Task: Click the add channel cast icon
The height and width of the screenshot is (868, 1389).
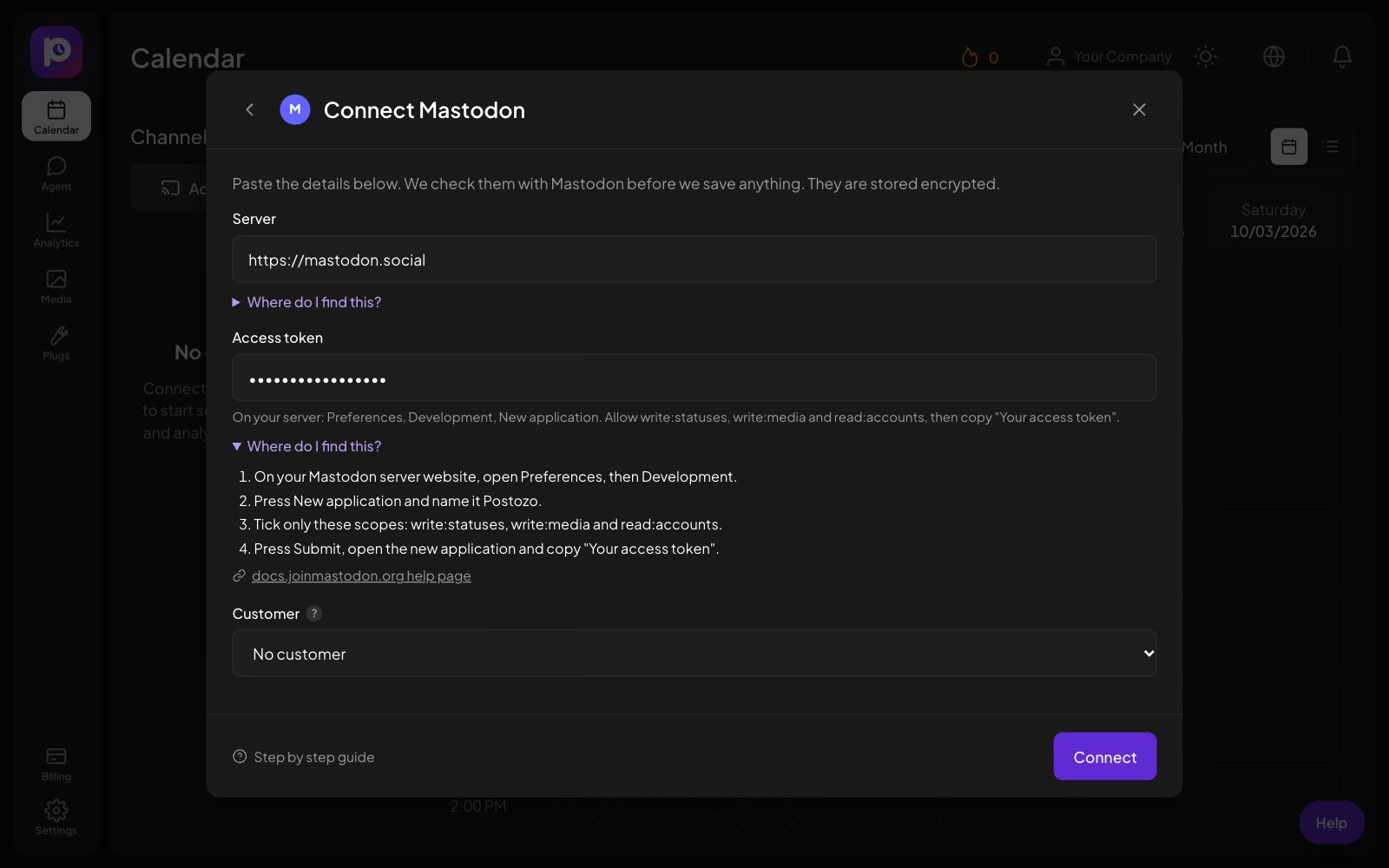Action: coord(171,188)
